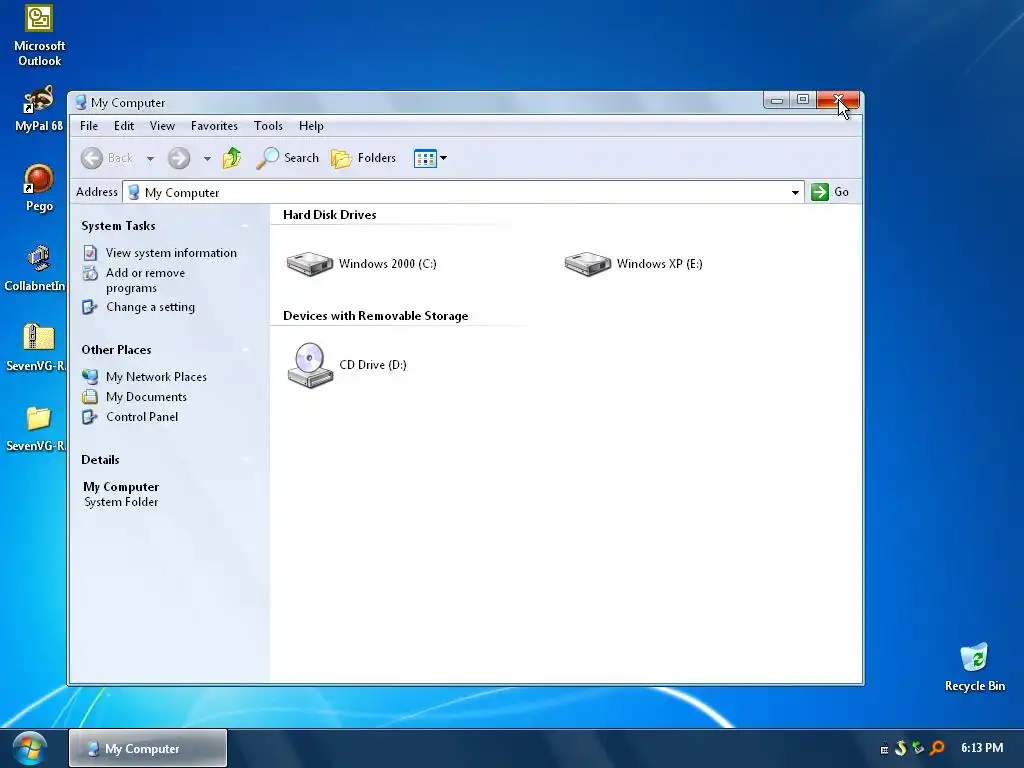
Task: Click View system information link
Action: coord(171,253)
